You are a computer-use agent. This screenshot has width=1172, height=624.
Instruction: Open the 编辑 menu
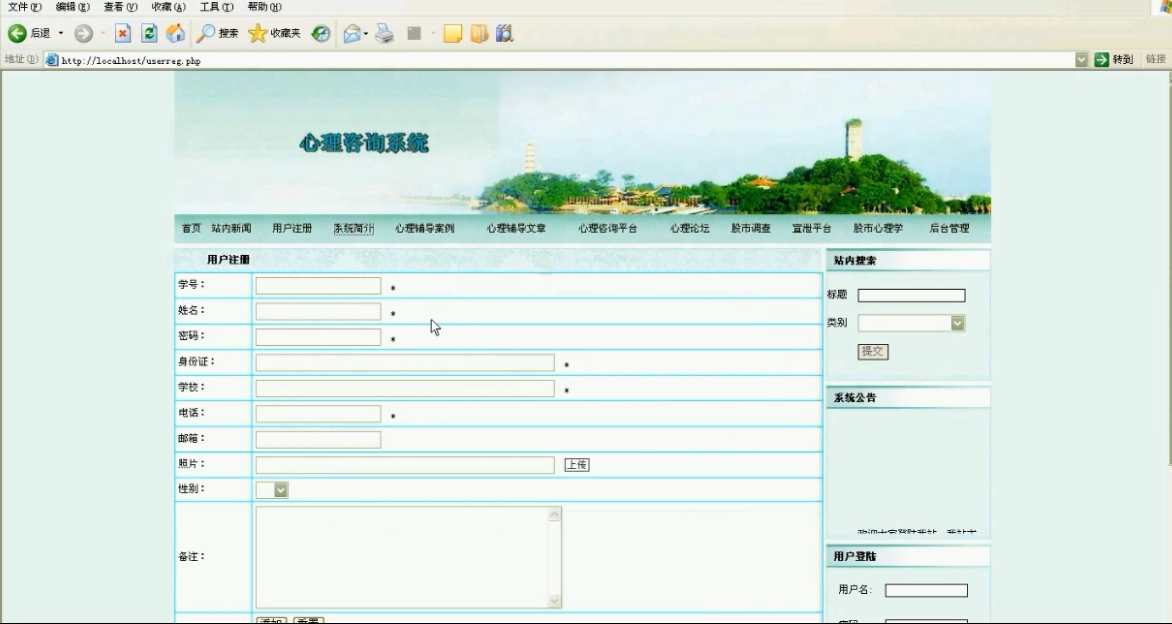[73, 7]
